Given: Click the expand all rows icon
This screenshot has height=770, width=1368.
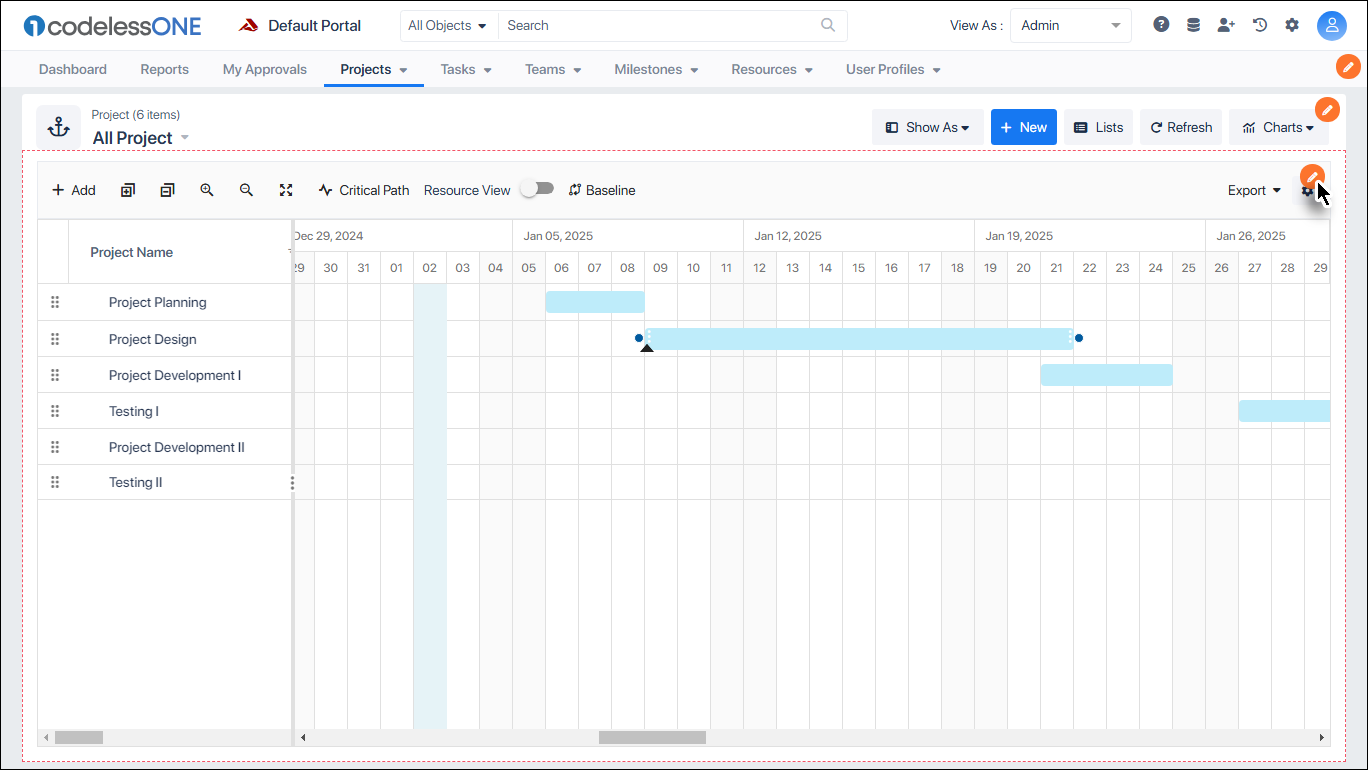Looking at the screenshot, I should click(127, 190).
